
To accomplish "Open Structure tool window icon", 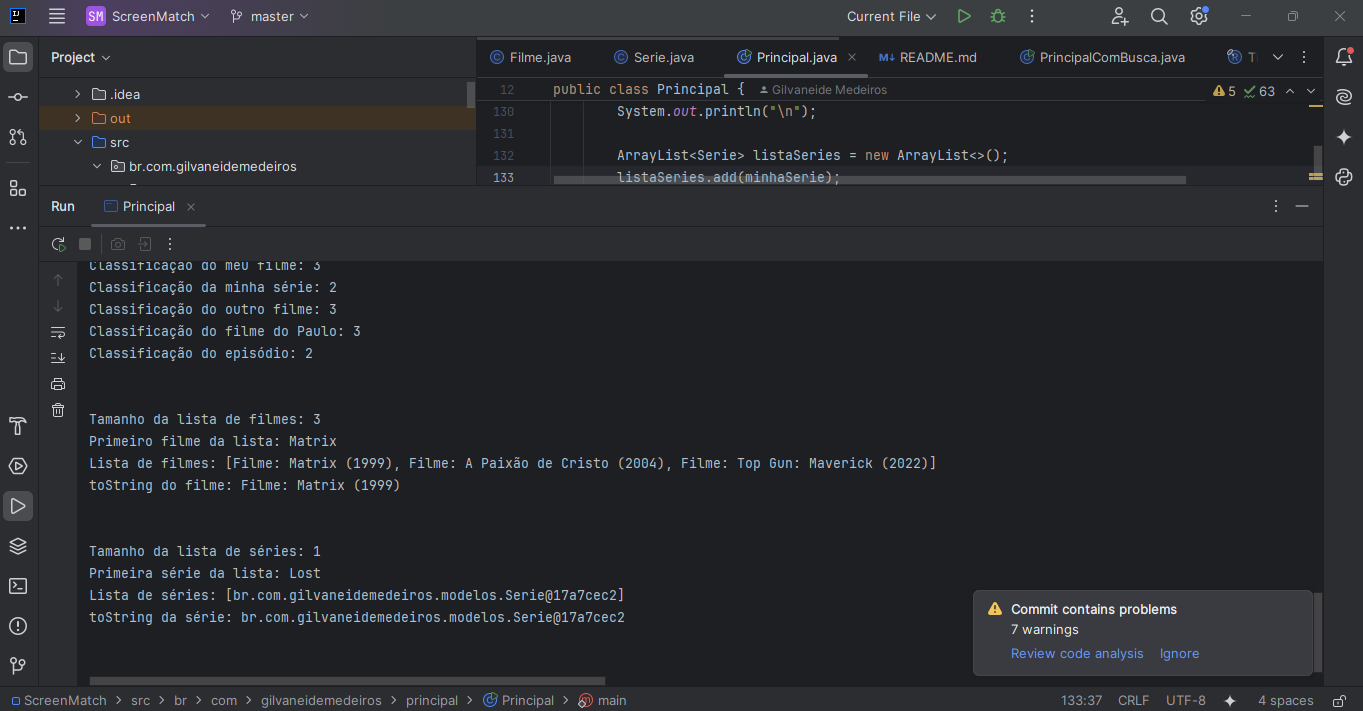I will click(x=18, y=188).
